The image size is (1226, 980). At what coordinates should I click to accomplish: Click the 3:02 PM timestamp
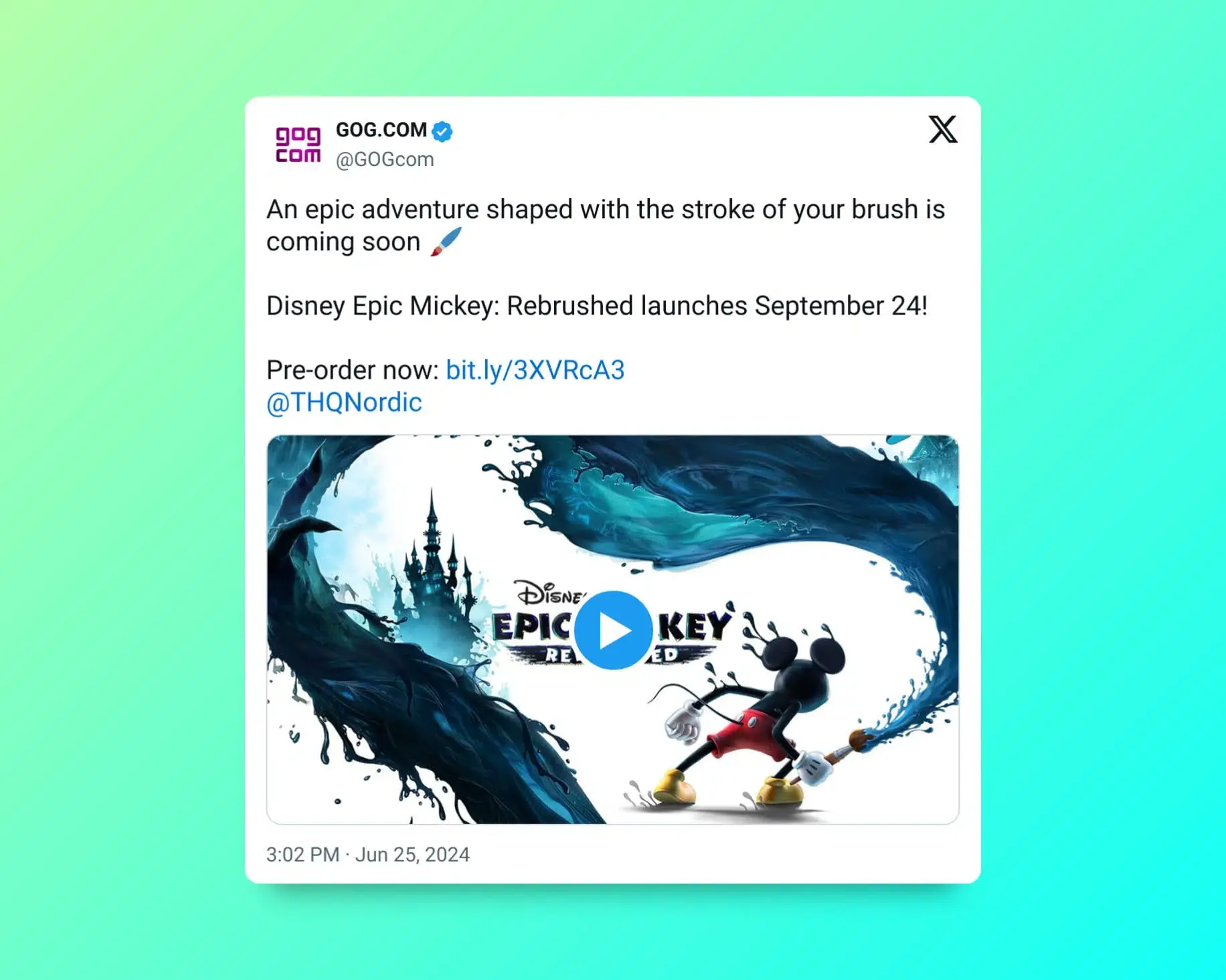302,855
